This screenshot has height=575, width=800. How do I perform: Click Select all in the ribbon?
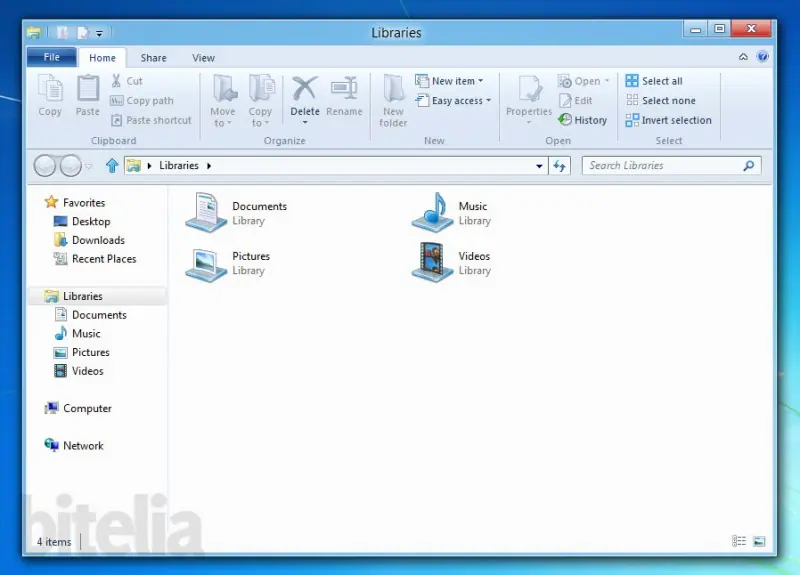click(654, 81)
